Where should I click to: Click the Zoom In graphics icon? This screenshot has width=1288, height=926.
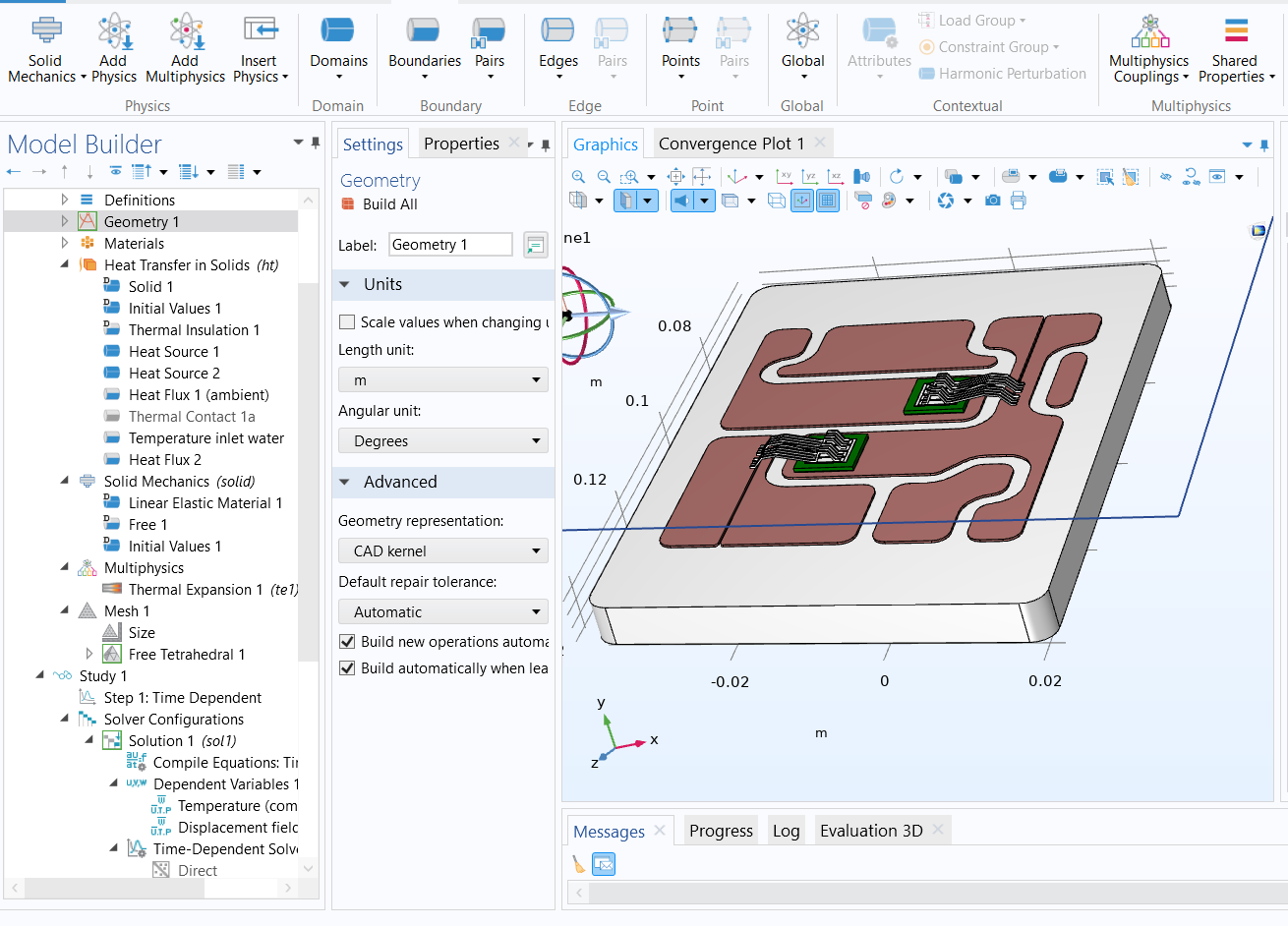(578, 177)
